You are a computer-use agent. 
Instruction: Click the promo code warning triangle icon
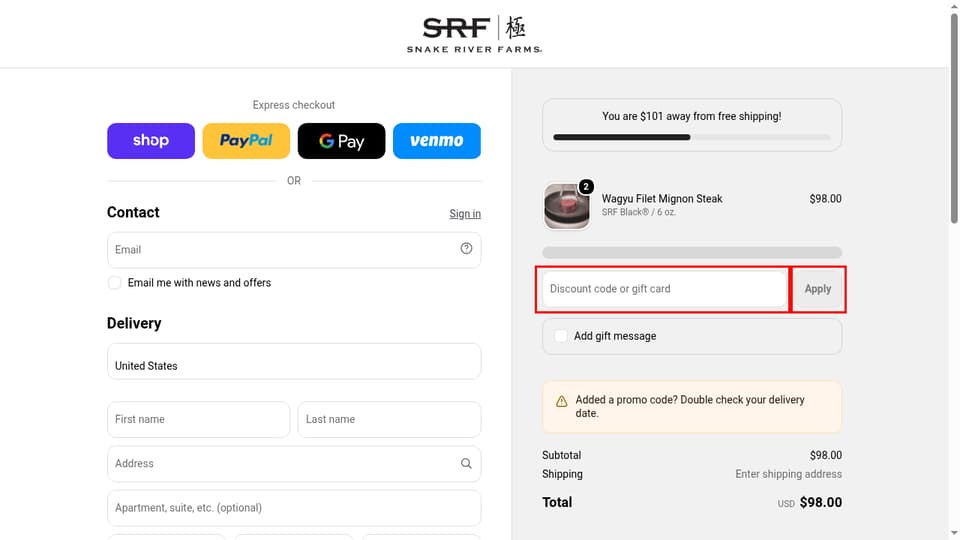[x=561, y=402]
